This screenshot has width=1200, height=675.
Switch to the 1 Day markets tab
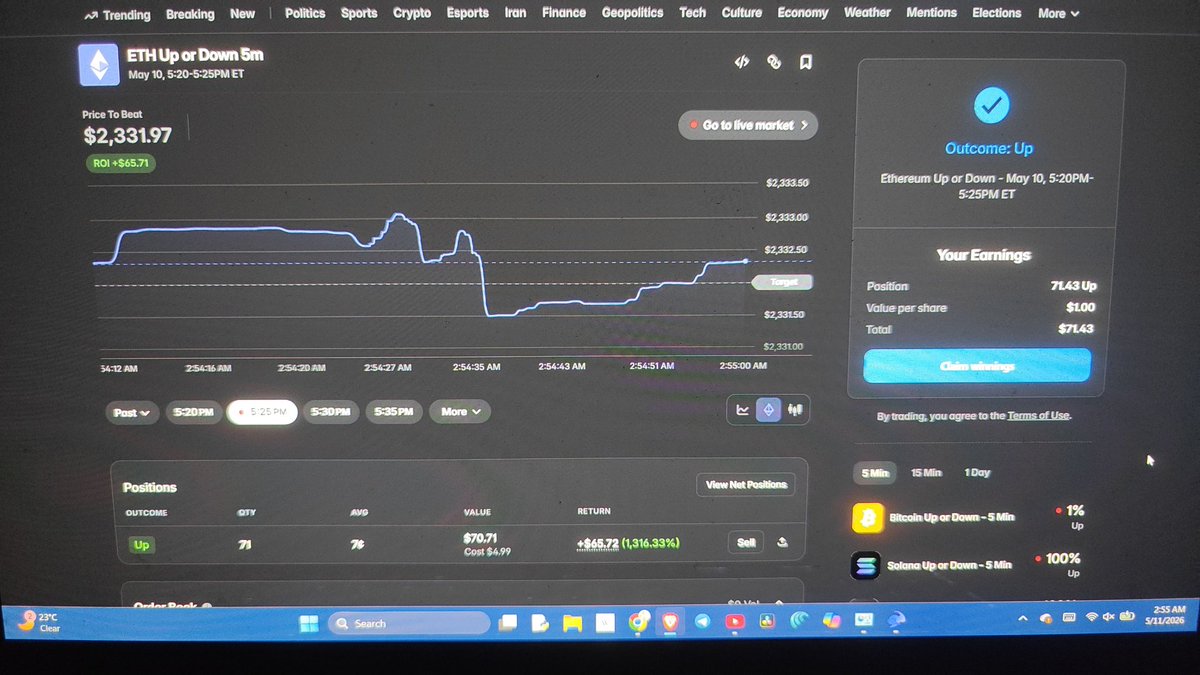click(x=977, y=472)
